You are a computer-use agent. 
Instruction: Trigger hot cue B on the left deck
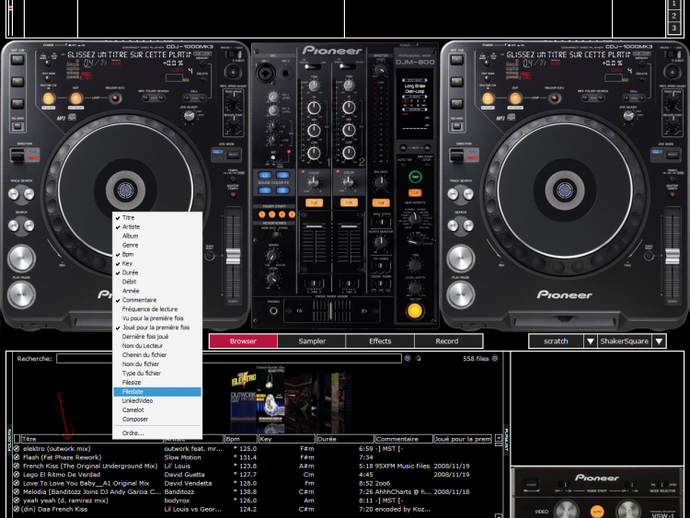click(x=18, y=81)
